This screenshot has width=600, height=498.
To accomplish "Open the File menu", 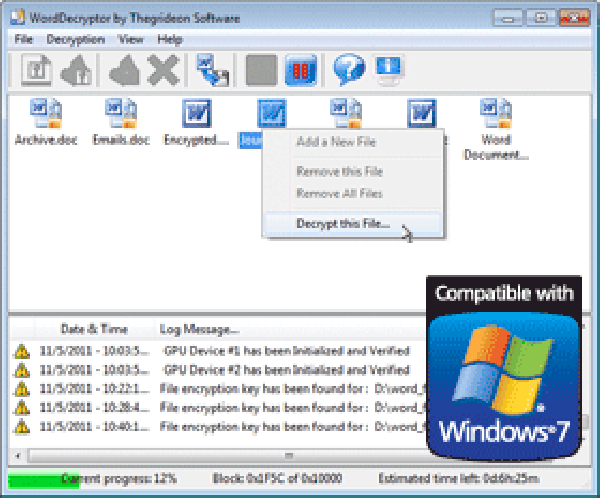I will [24, 39].
